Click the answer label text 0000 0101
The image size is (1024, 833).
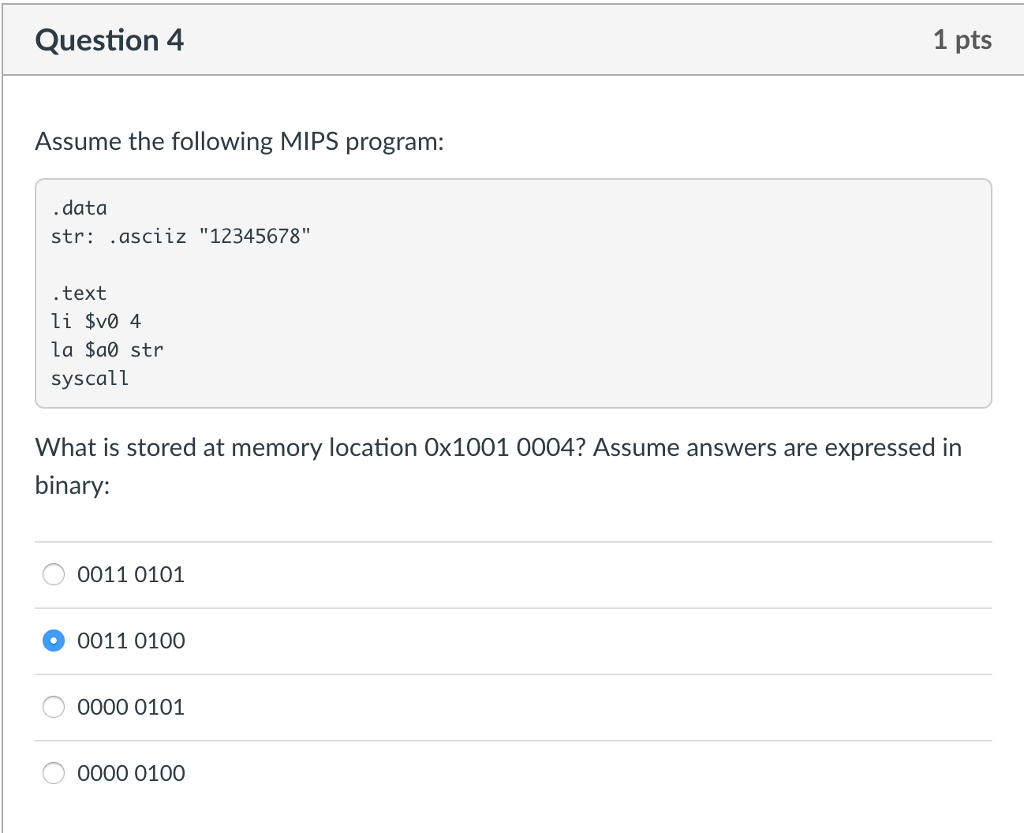131,707
